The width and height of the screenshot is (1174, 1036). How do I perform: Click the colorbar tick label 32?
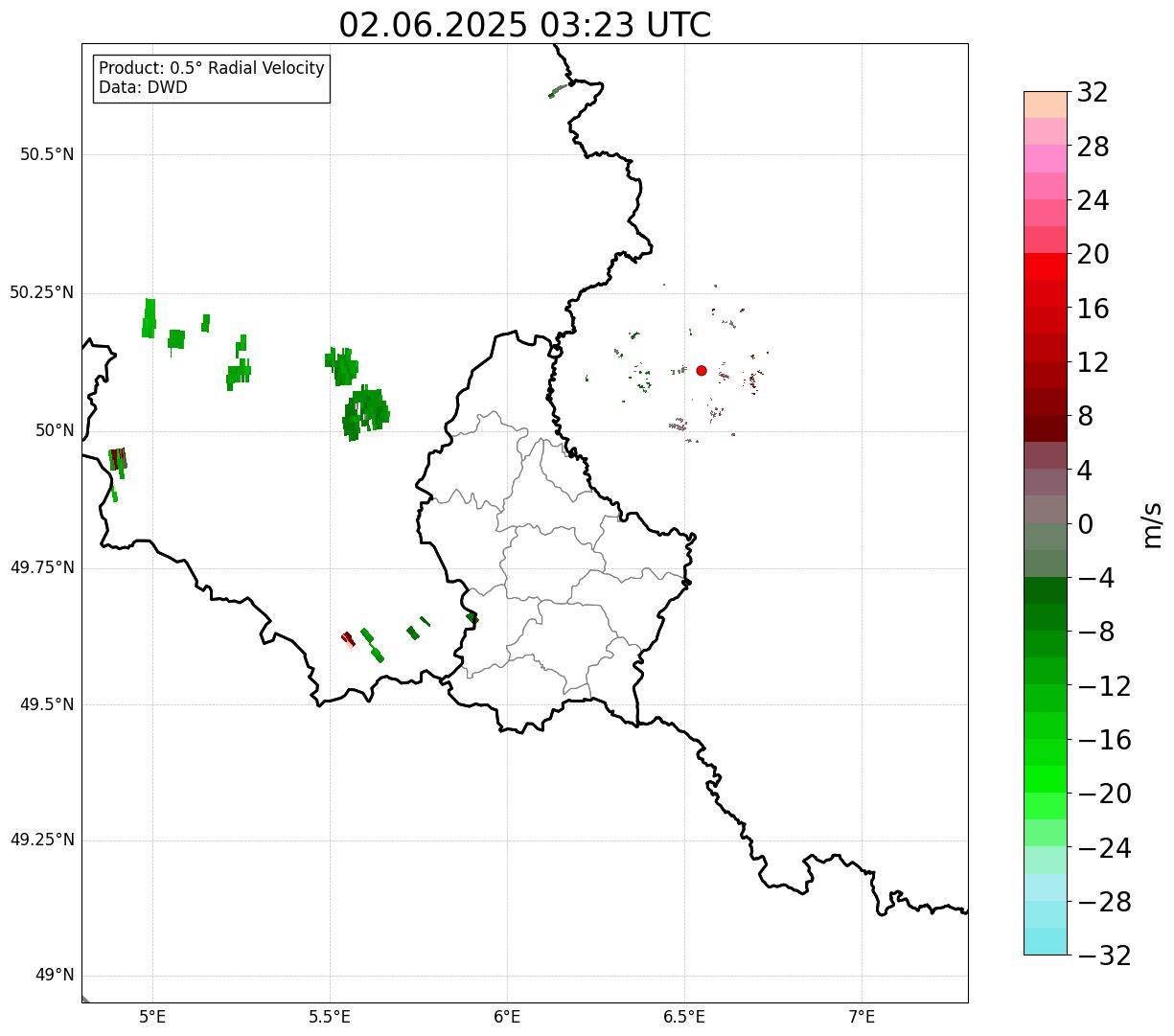[1093, 93]
